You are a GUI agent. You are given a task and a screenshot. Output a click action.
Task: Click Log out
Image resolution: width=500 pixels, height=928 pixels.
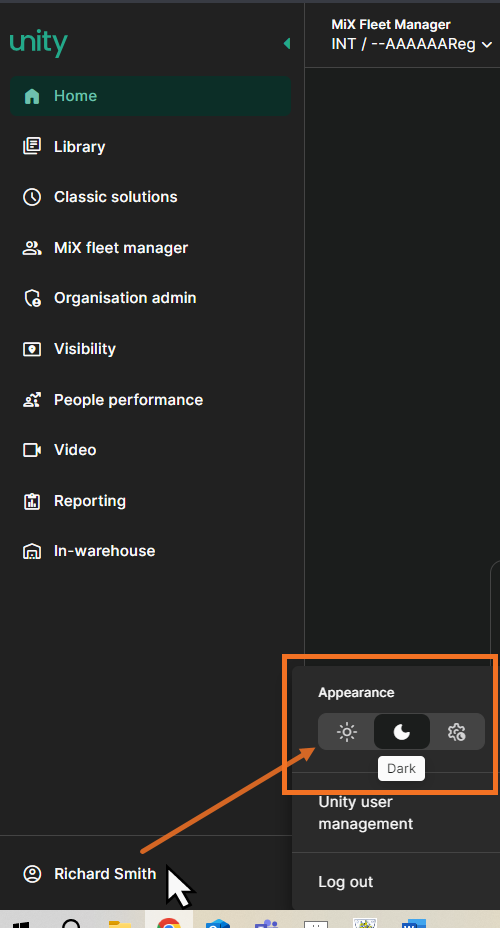click(346, 882)
